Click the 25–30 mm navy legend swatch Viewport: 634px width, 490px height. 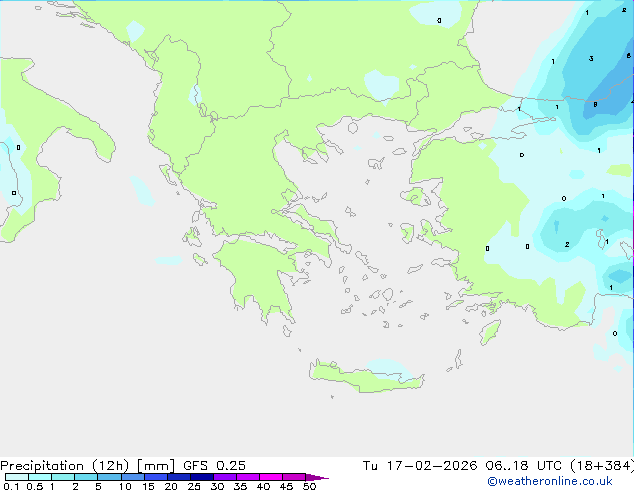tap(201, 477)
